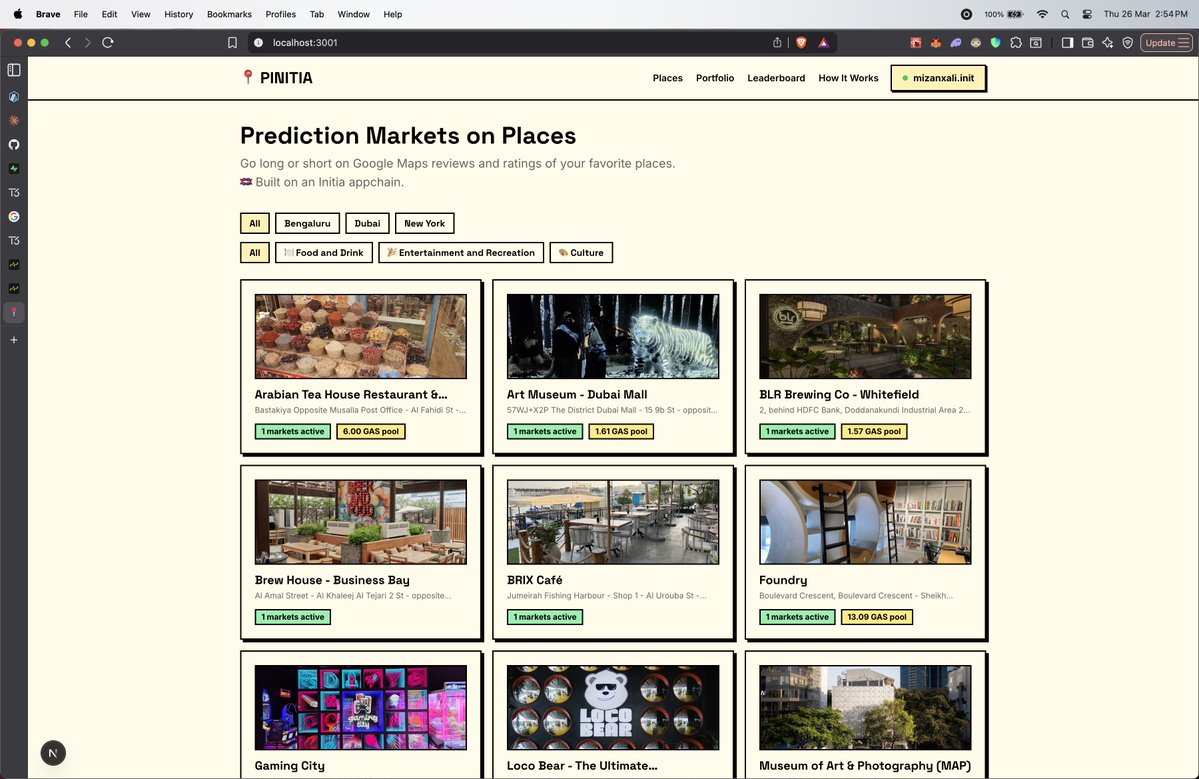Screen dimensions: 1199x779
Task: Open the Bookmarks menu
Action: (229, 14)
